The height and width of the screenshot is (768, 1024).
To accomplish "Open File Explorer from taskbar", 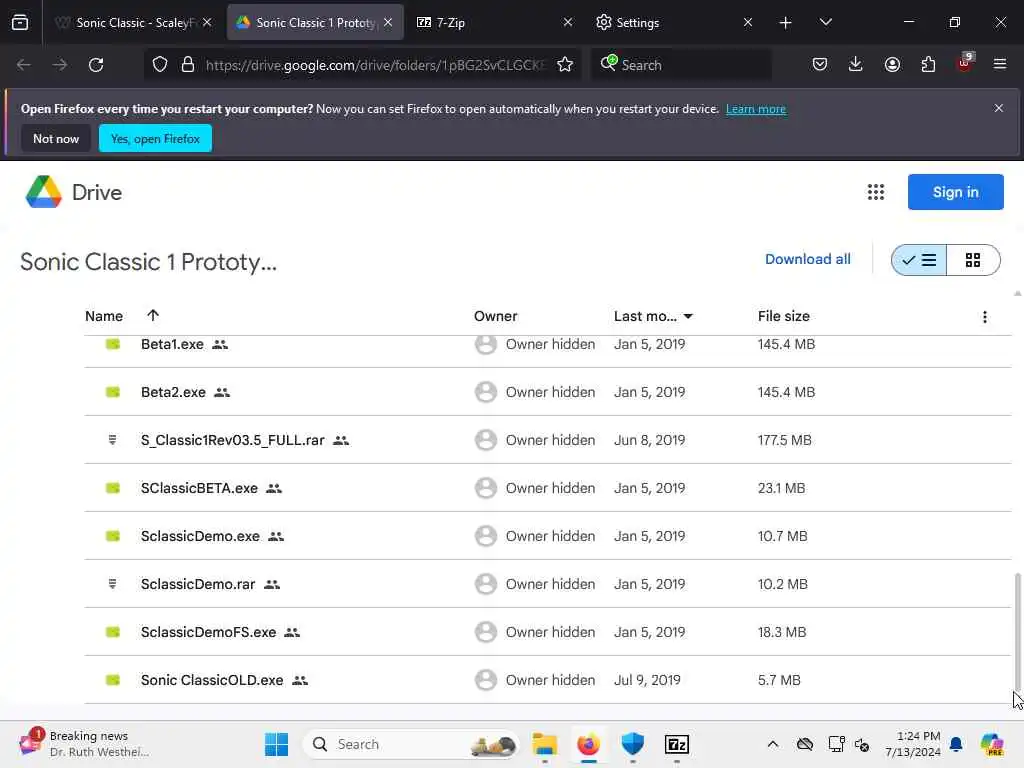I will (x=544, y=744).
